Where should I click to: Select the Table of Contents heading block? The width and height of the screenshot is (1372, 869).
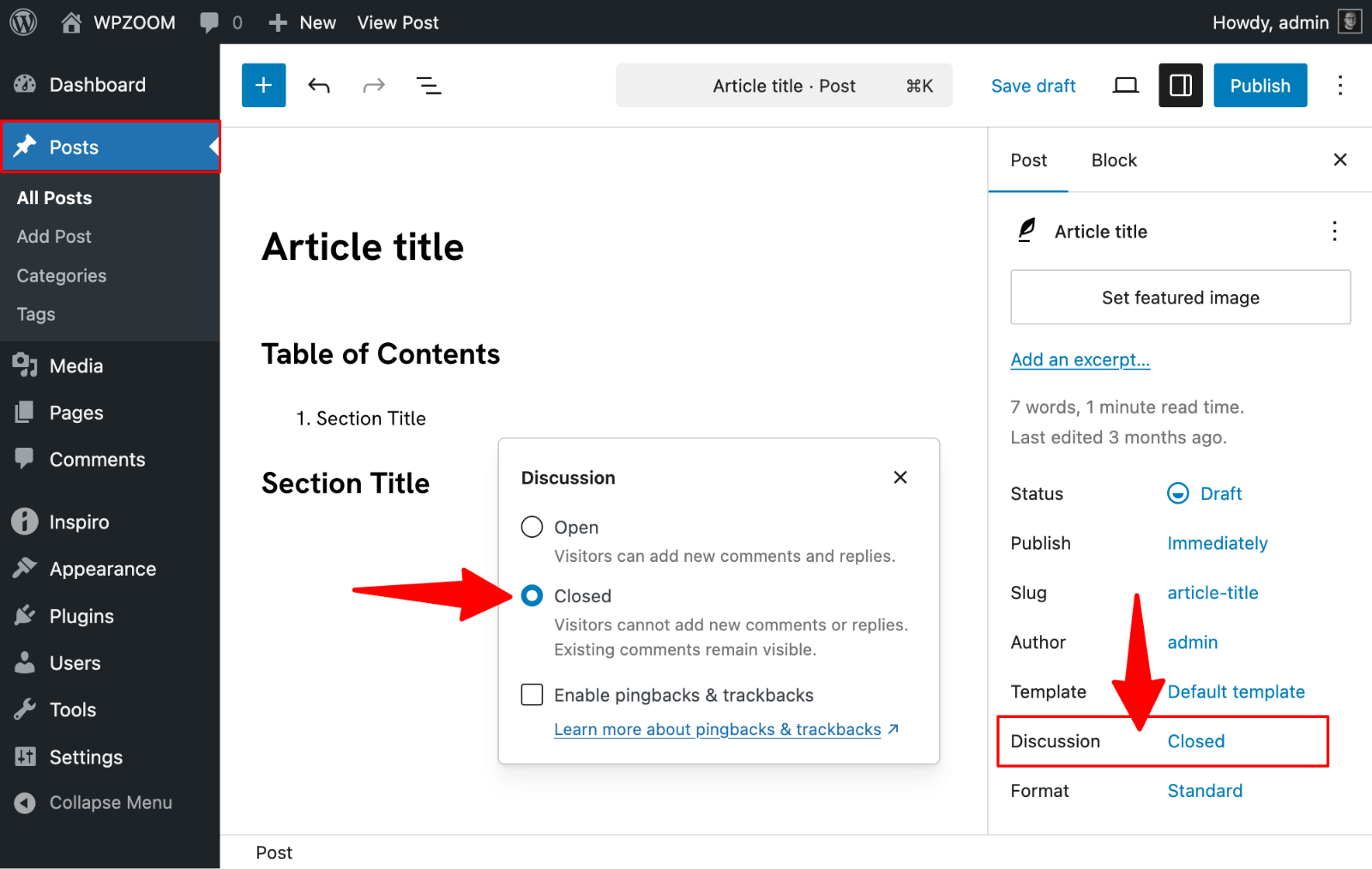(x=381, y=354)
